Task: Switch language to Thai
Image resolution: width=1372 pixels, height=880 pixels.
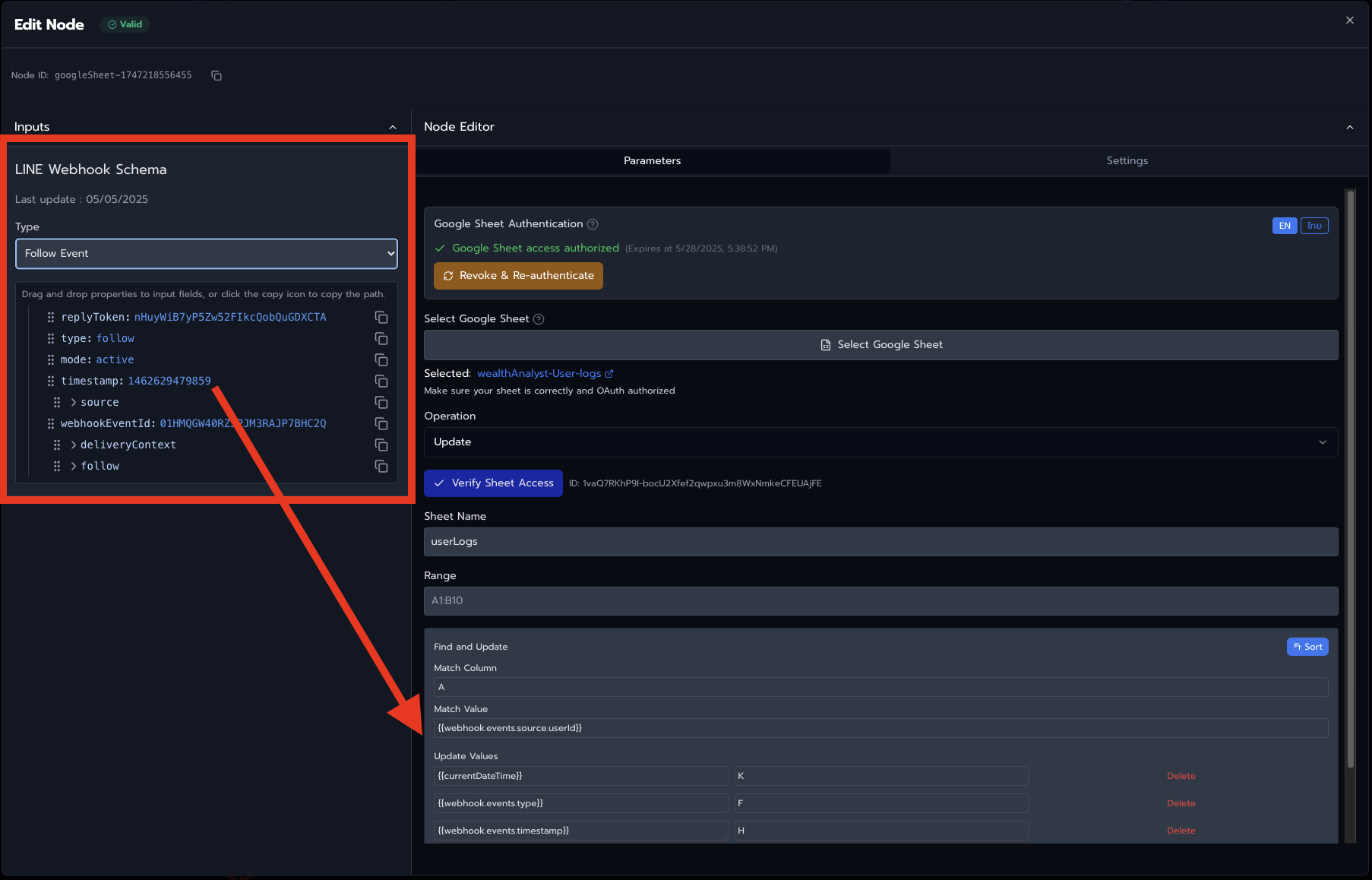Action: (x=1314, y=226)
